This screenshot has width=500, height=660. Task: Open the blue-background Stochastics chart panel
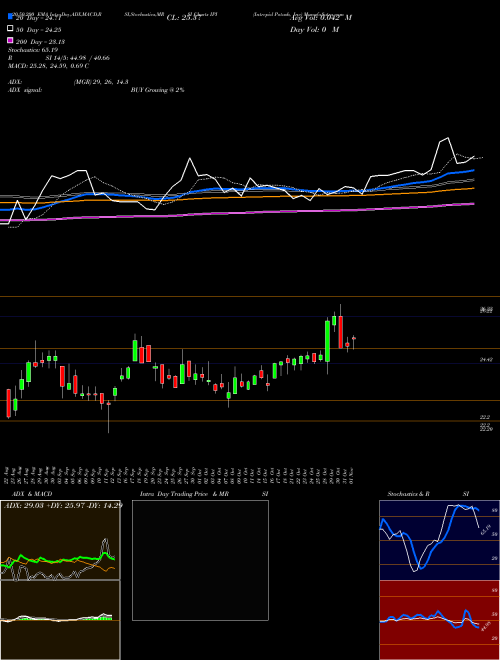pos(439,540)
